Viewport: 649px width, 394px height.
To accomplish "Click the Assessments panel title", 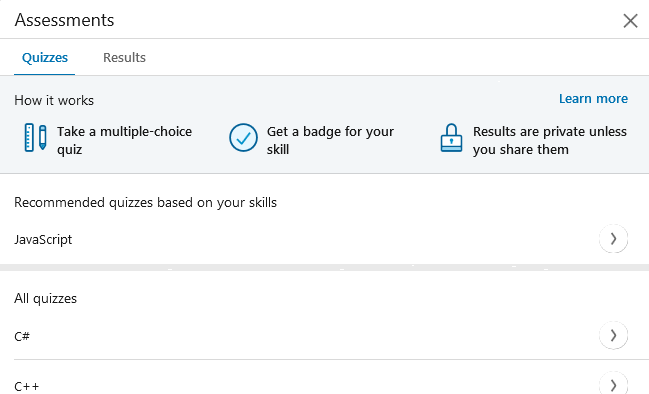I will (64, 20).
